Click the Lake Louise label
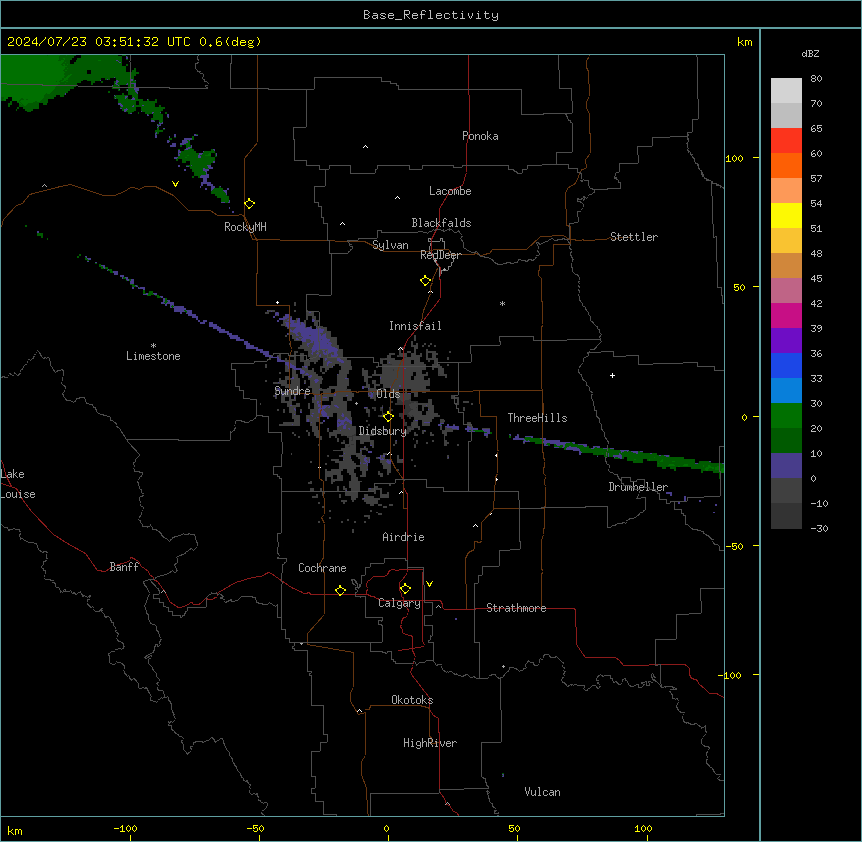 (x=18, y=484)
